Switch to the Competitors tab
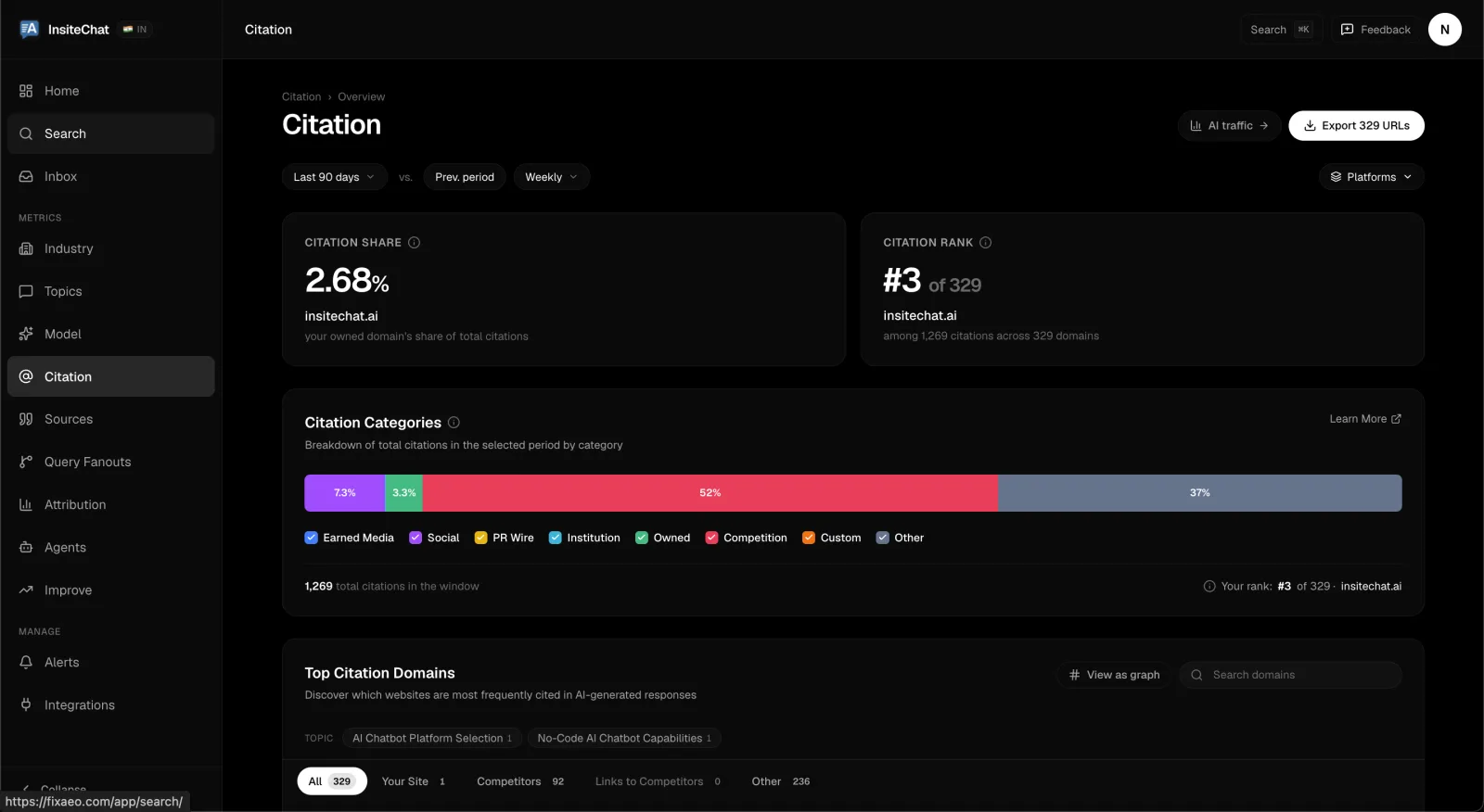This screenshot has width=1484, height=812. point(520,781)
